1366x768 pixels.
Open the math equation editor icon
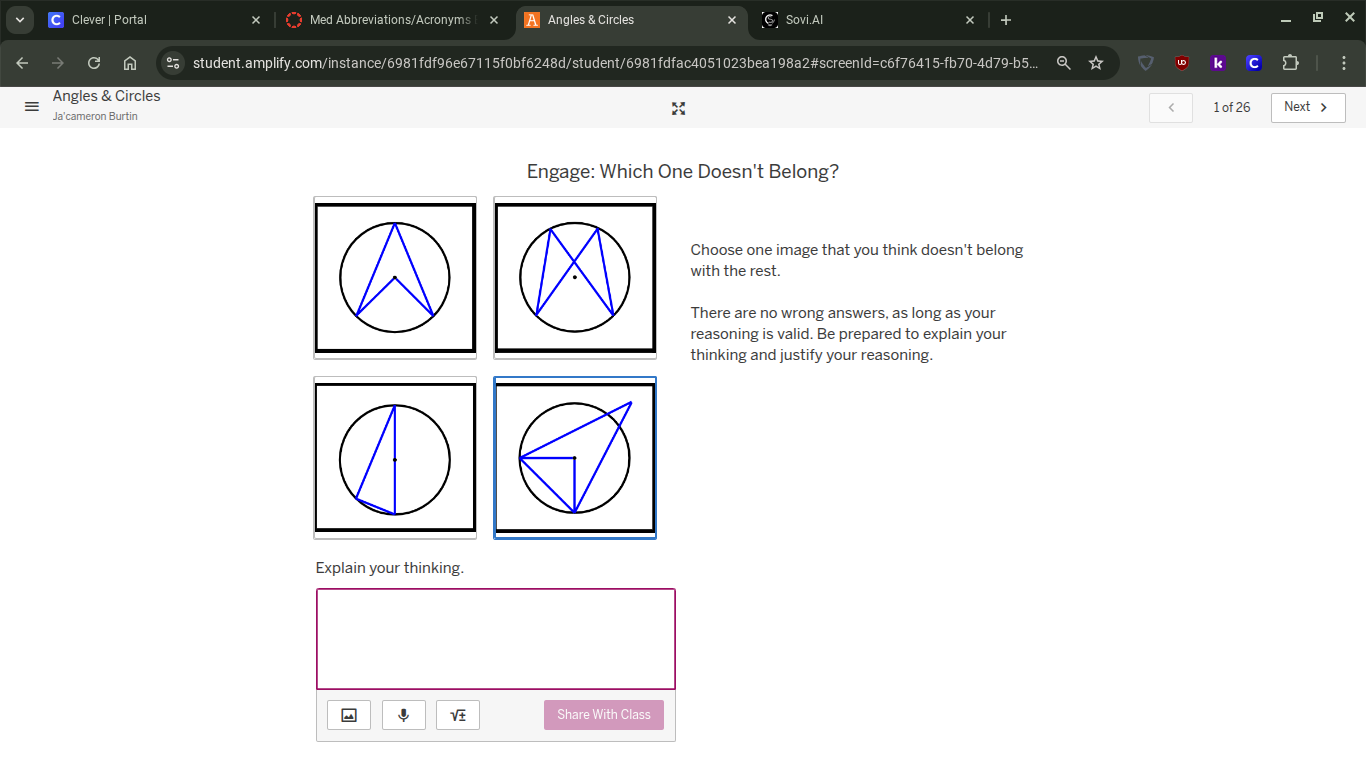point(457,714)
